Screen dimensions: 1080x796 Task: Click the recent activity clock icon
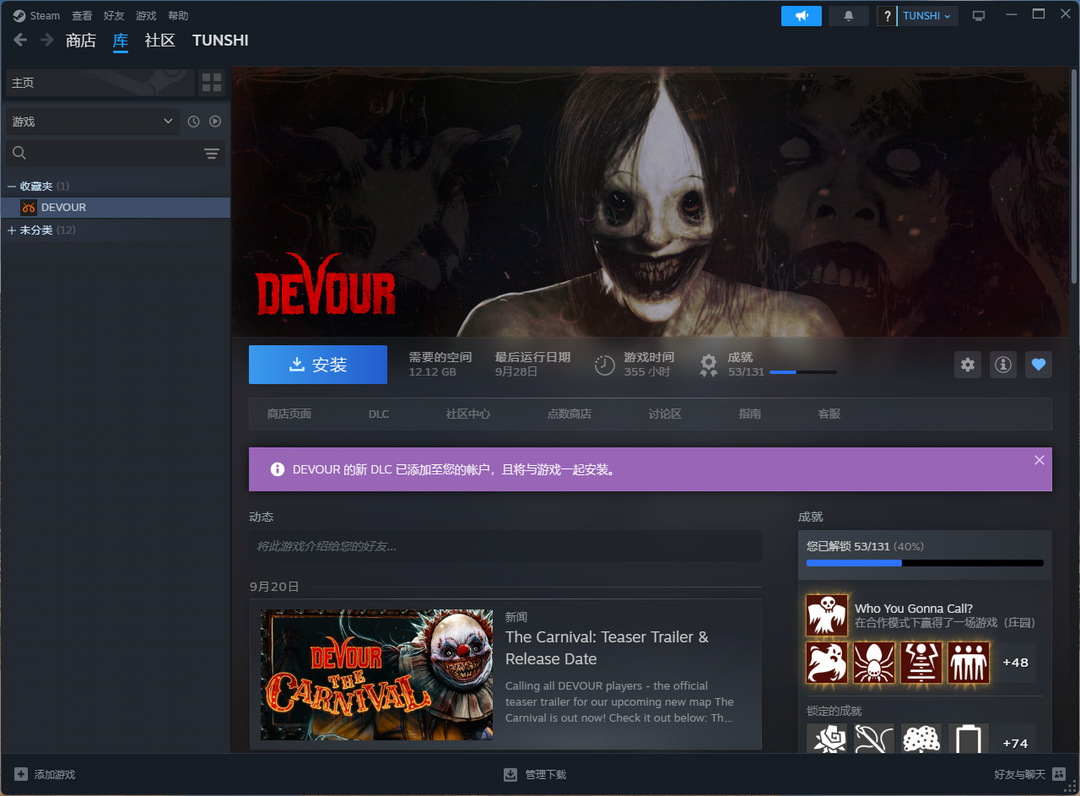click(193, 121)
